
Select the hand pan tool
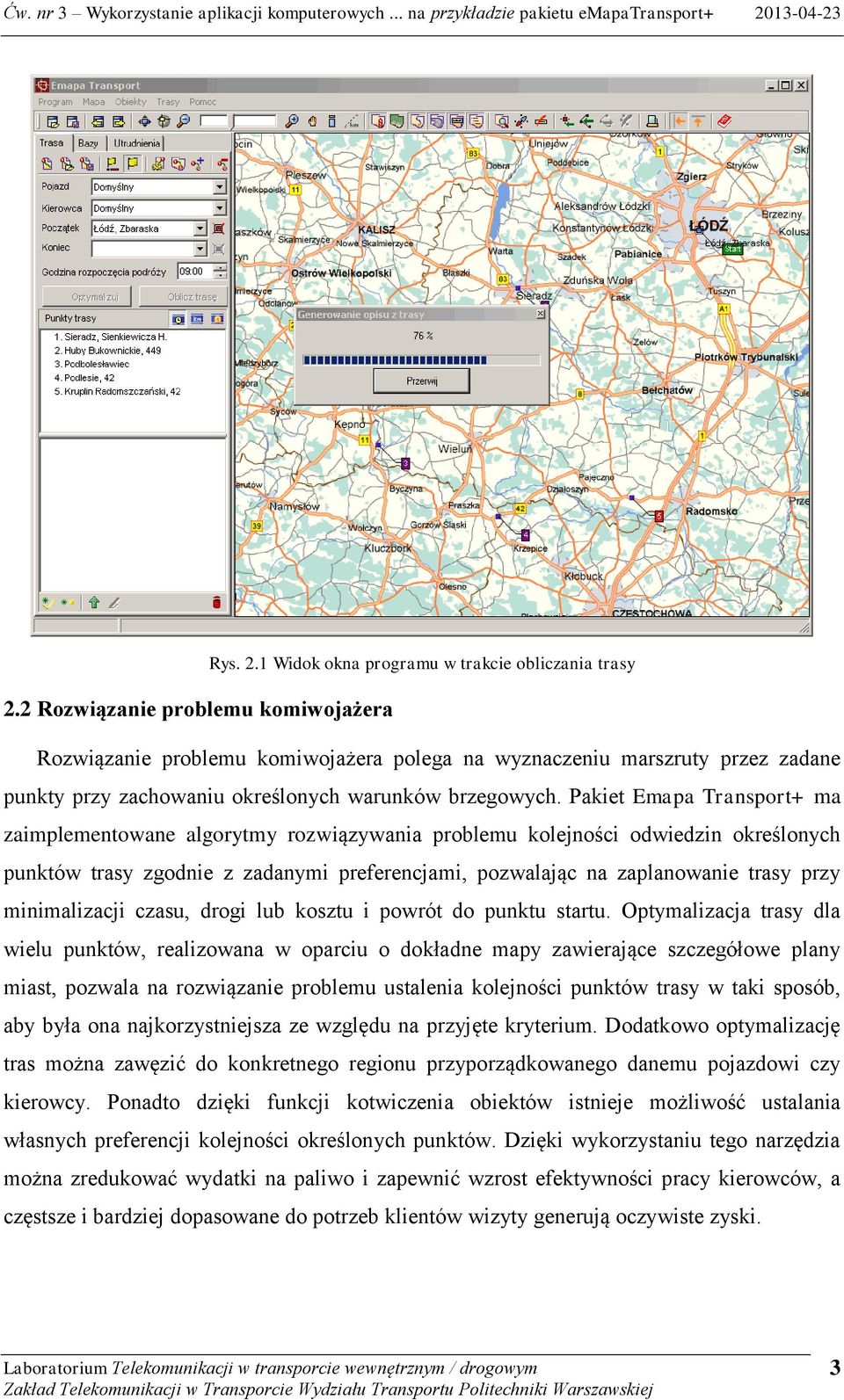[x=312, y=121]
